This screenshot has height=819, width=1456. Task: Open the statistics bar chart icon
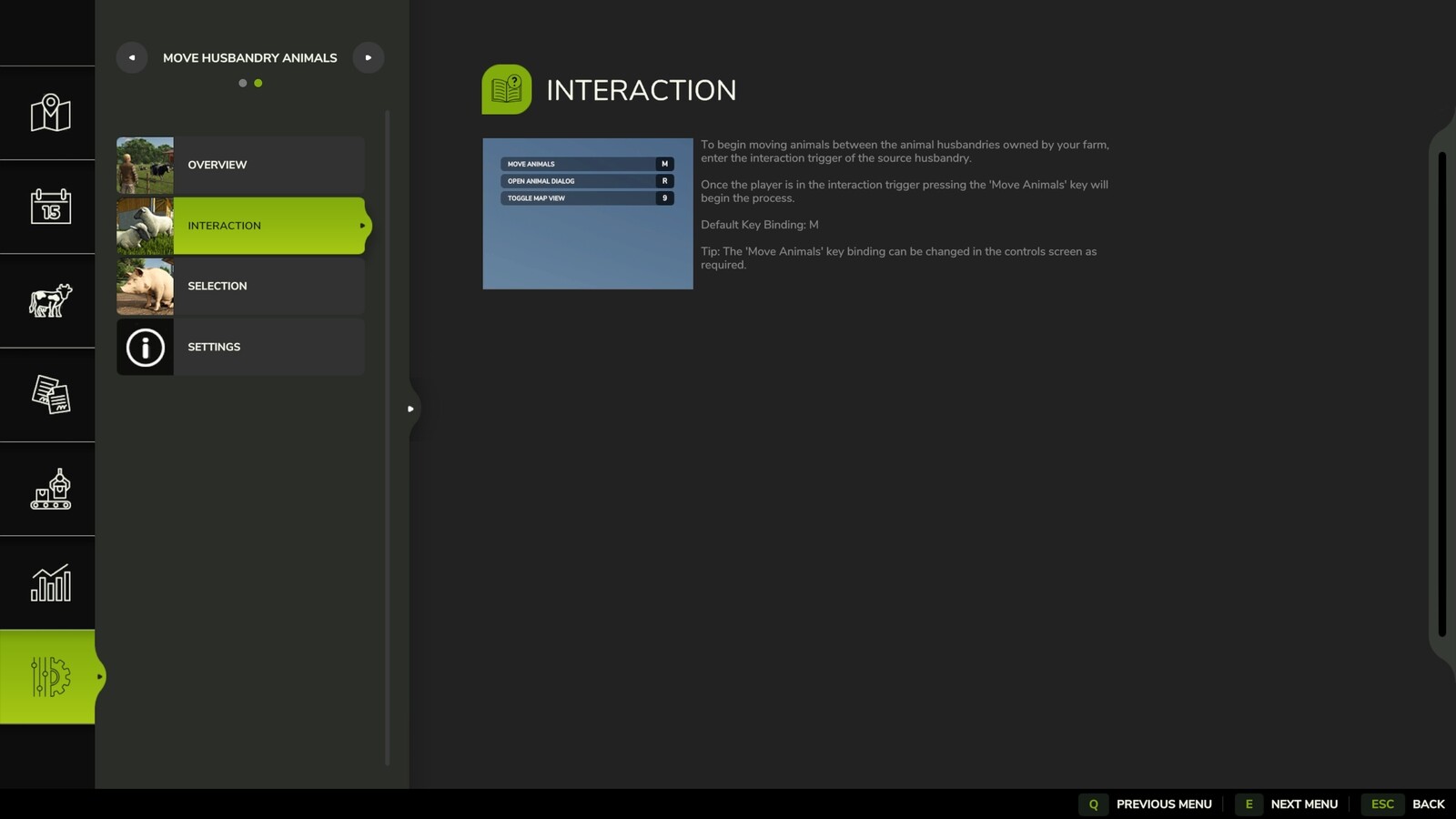(50, 582)
